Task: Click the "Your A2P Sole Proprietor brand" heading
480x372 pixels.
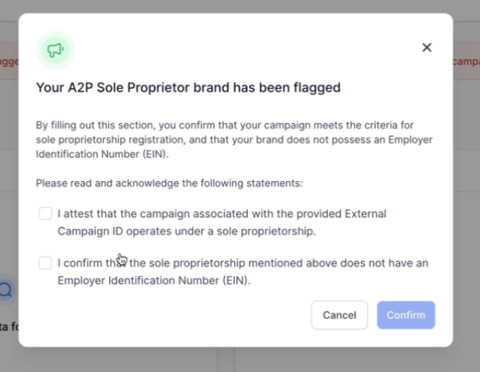Action: [x=188, y=88]
